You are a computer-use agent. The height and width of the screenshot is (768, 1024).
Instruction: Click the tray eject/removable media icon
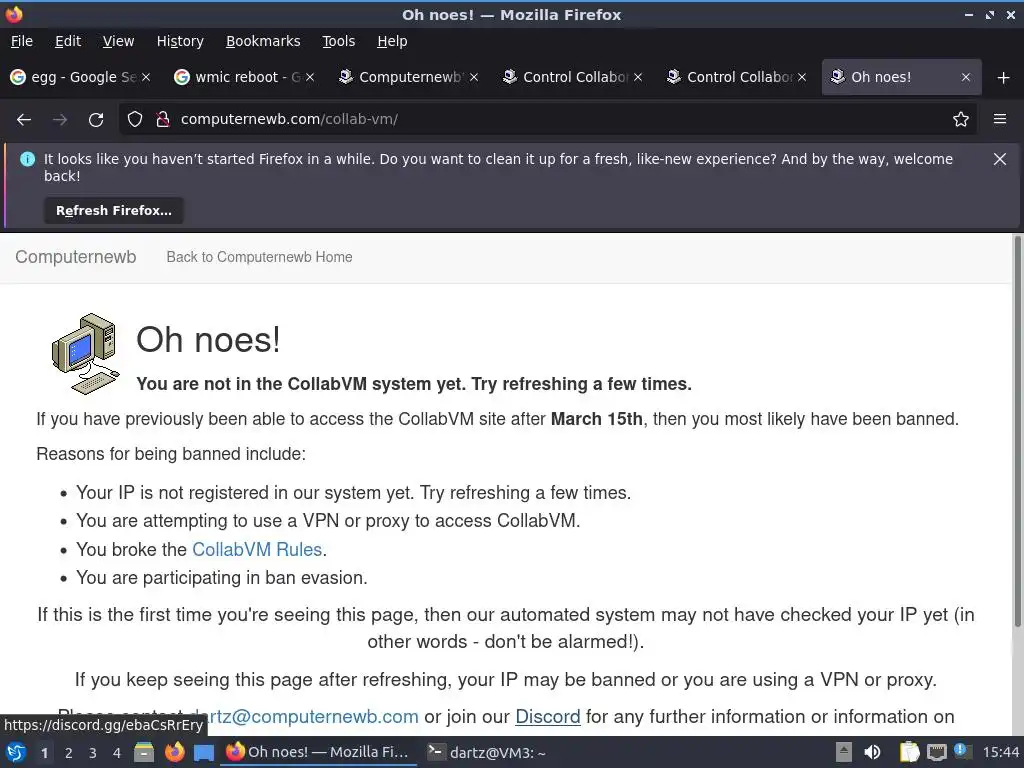pos(844,752)
